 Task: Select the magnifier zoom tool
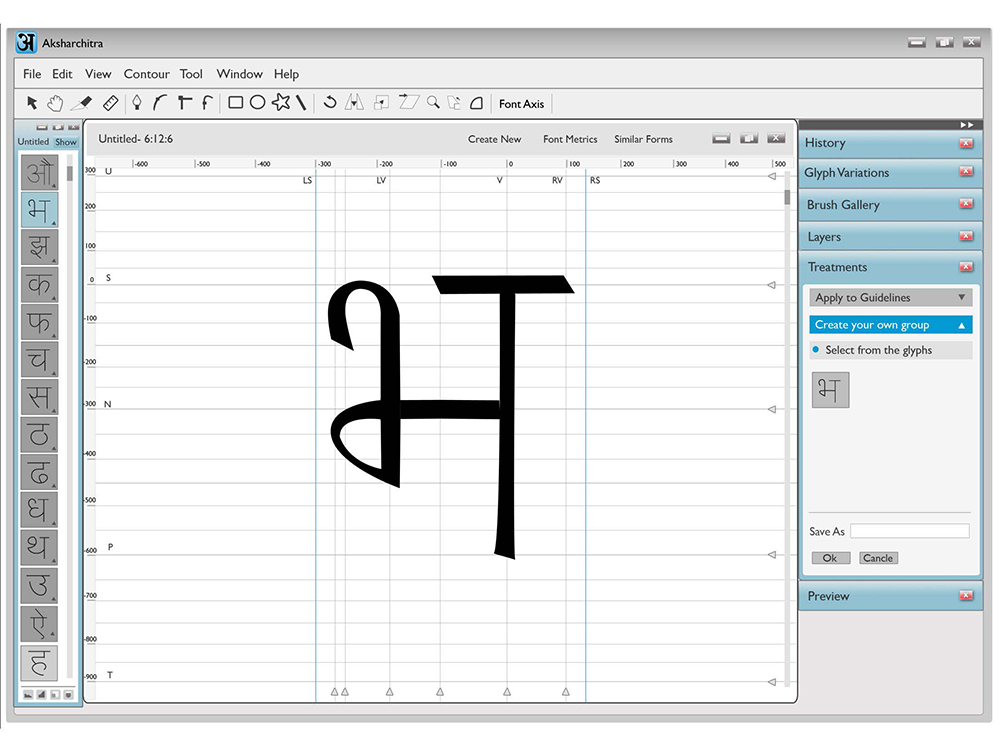[x=433, y=102]
